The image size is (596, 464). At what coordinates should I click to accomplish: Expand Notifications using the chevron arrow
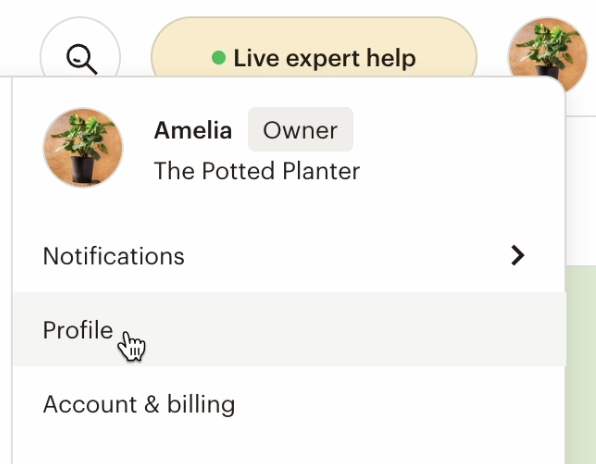click(518, 255)
